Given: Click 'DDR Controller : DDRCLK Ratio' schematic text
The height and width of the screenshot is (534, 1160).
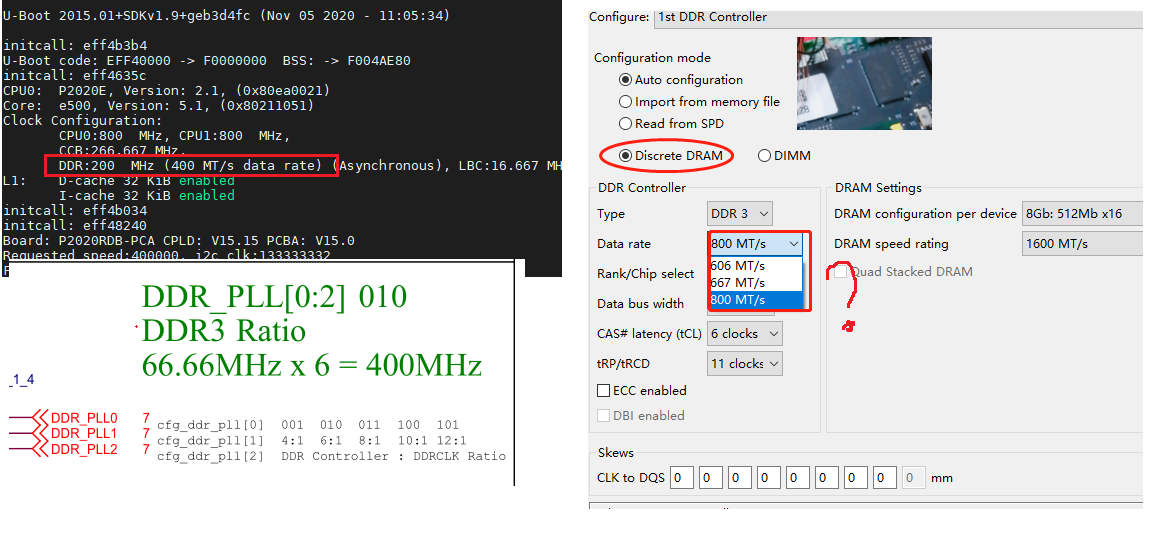Looking at the screenshot, I should coord(394,456).
